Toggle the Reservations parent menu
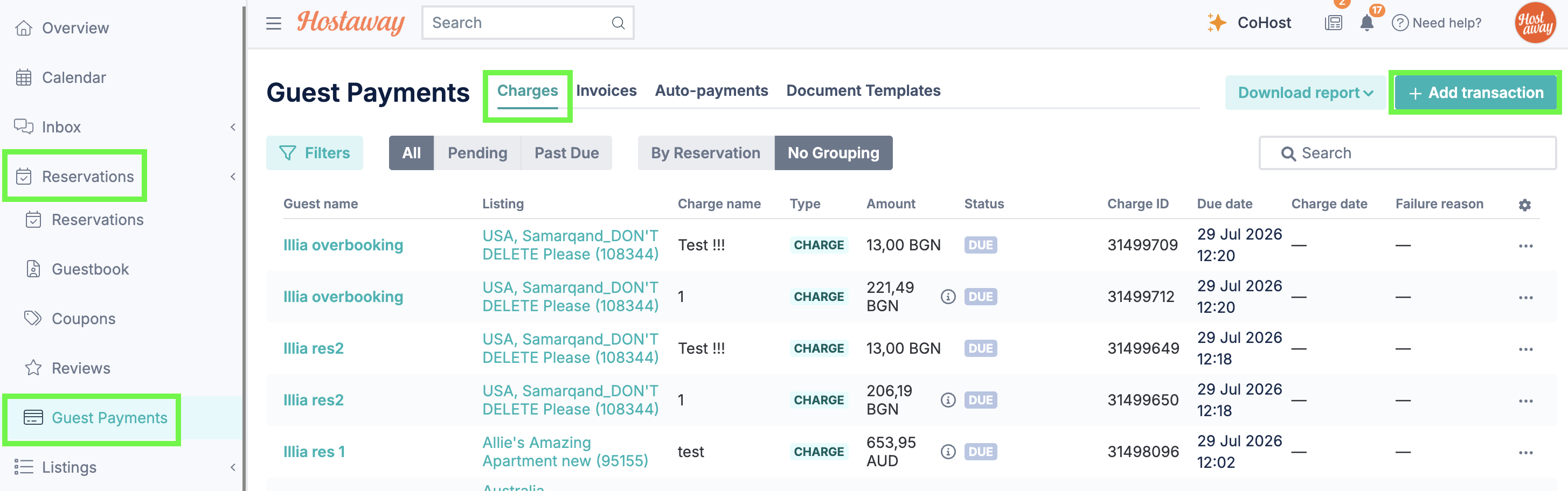The image size is (1568, 491). (88, 177)
